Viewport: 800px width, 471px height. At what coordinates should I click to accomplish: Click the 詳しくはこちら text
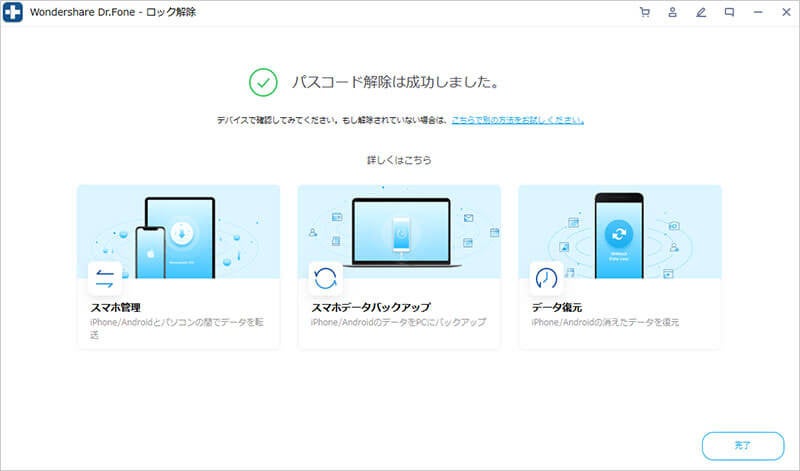point(399,160)
